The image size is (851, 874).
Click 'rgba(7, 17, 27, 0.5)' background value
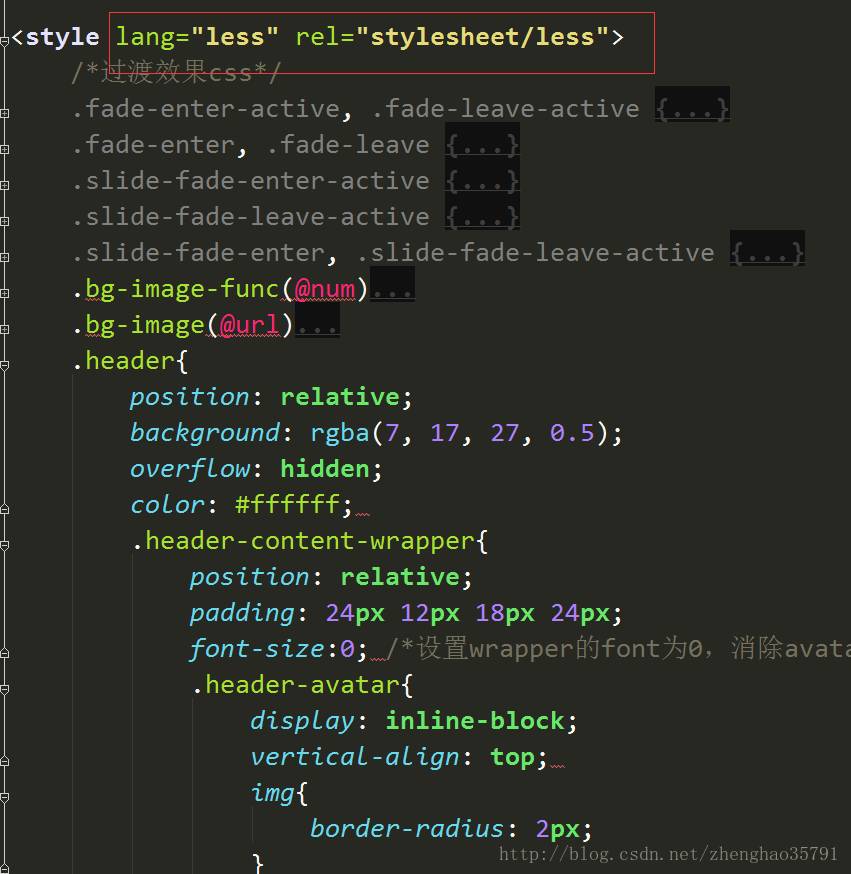click(x=459, y=433)
